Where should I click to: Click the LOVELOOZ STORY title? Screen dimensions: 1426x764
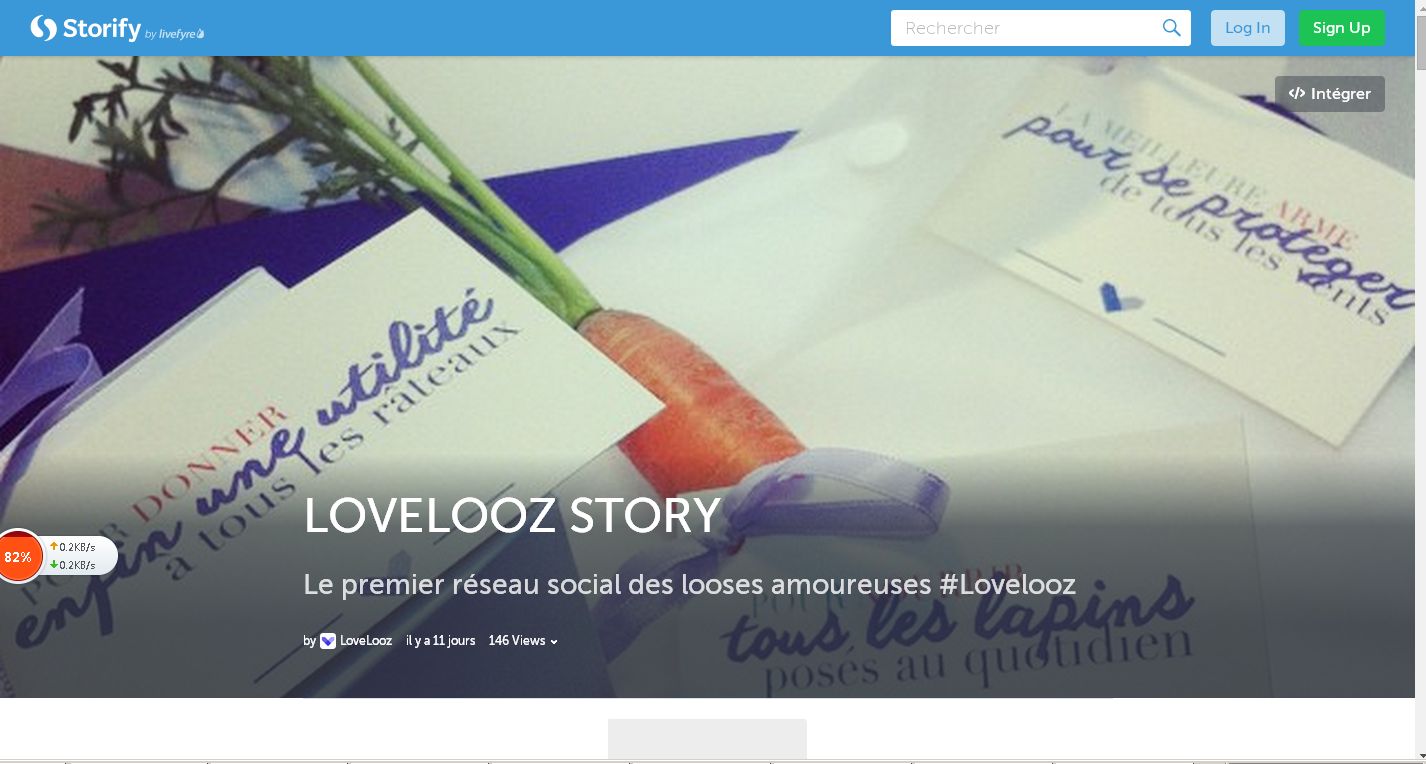(512, 516)
